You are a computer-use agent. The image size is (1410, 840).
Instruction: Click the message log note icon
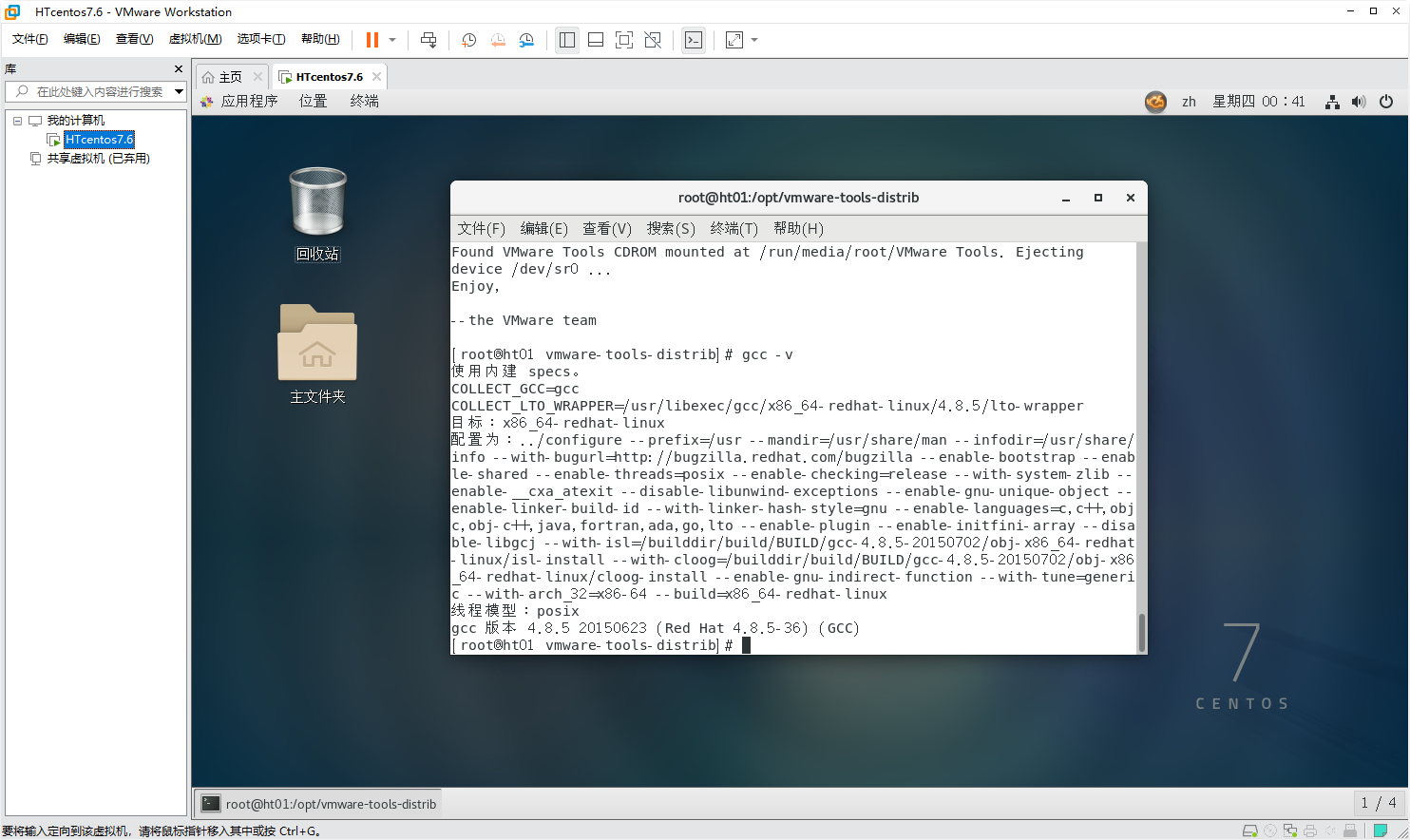[1381, 830]
